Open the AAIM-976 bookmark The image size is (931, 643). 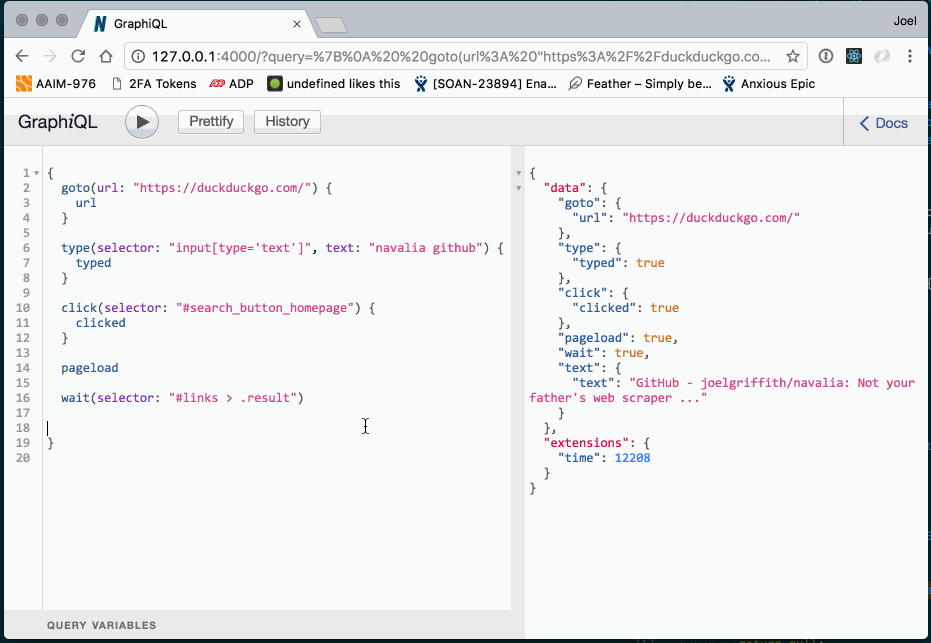56,84
